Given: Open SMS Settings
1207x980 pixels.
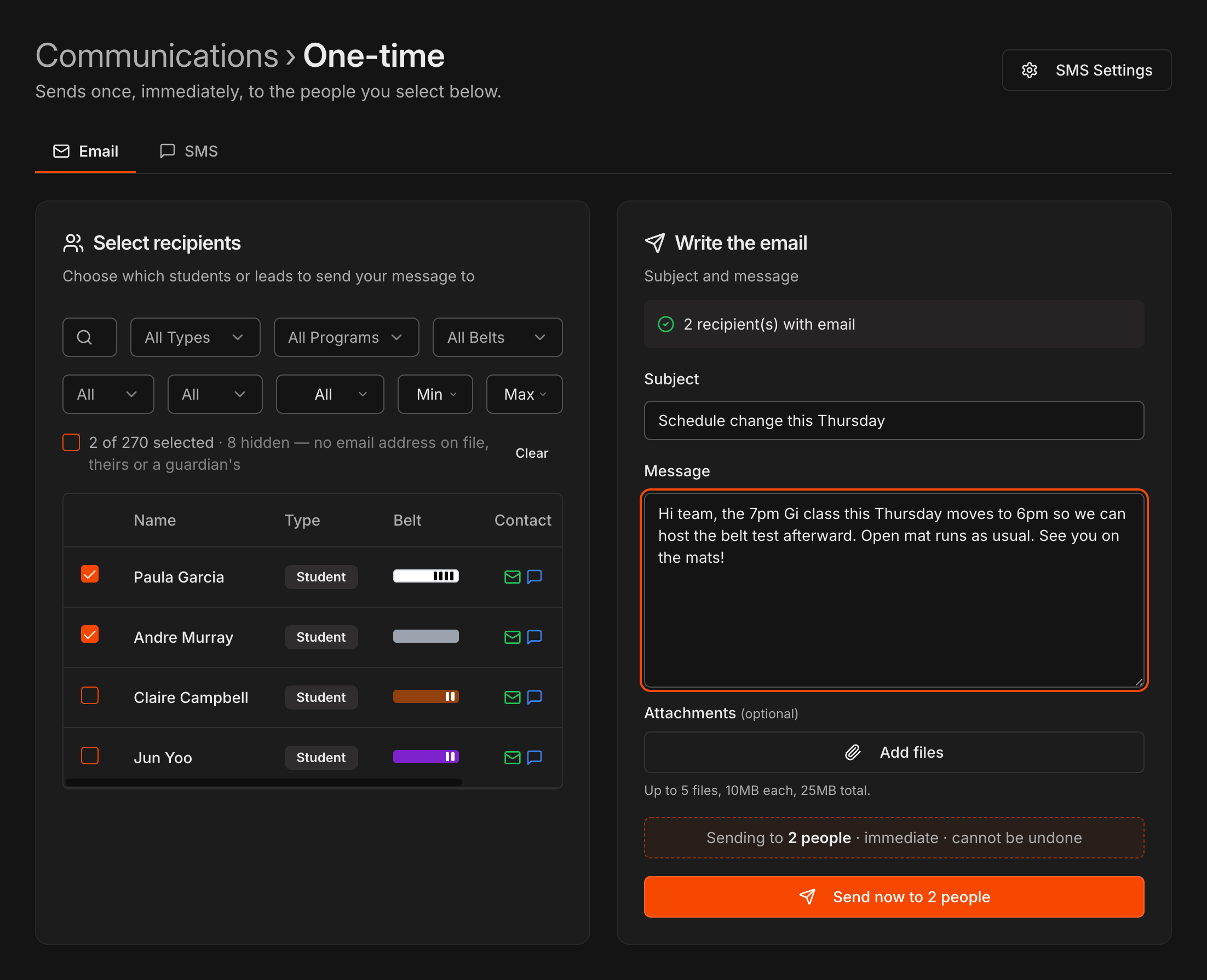Looking at the screenshot, I should point(1087,70).
